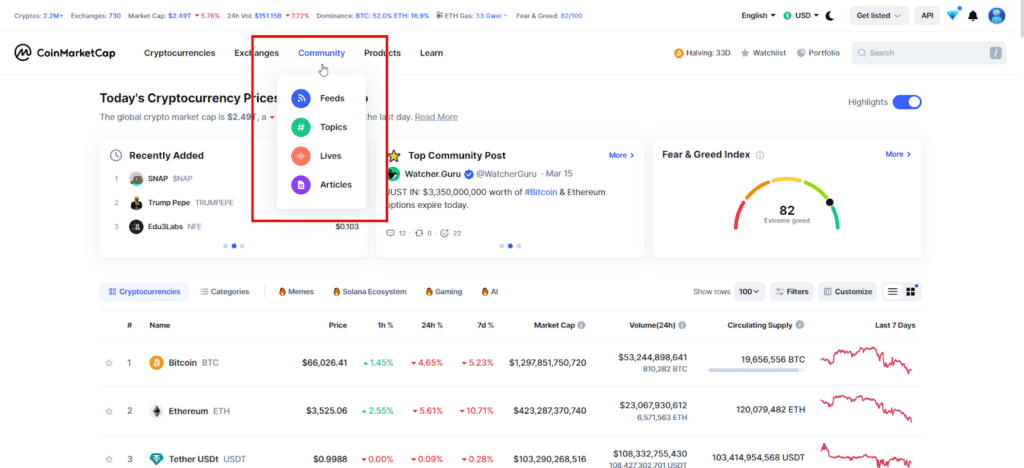Click the API button

coord(926,16)
